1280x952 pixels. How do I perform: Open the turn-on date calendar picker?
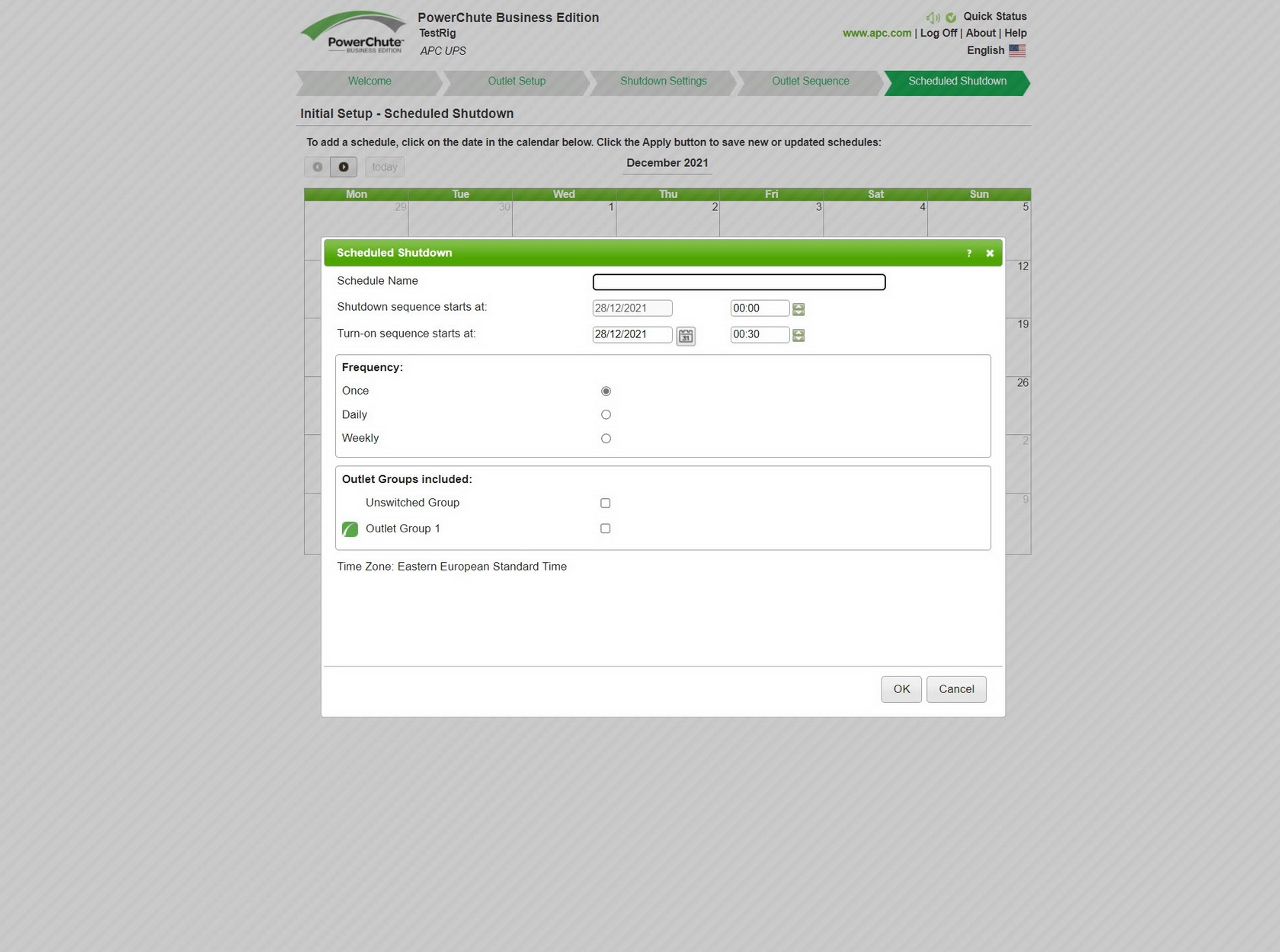[686, 335]
